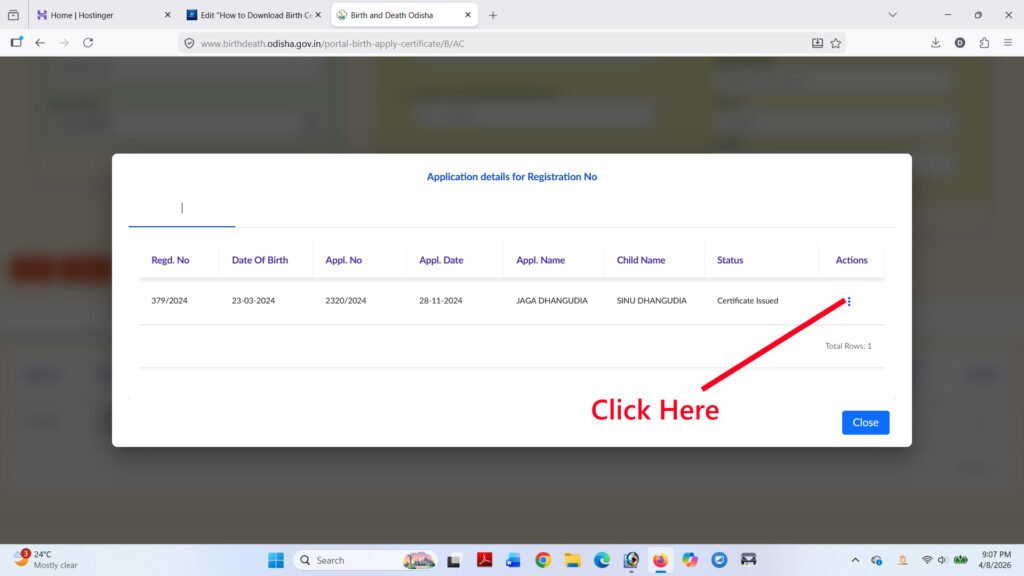The height and width of the screenshot is (576, 1024).
Task: Sort by Regd. No column header
Action: (170, 260)
